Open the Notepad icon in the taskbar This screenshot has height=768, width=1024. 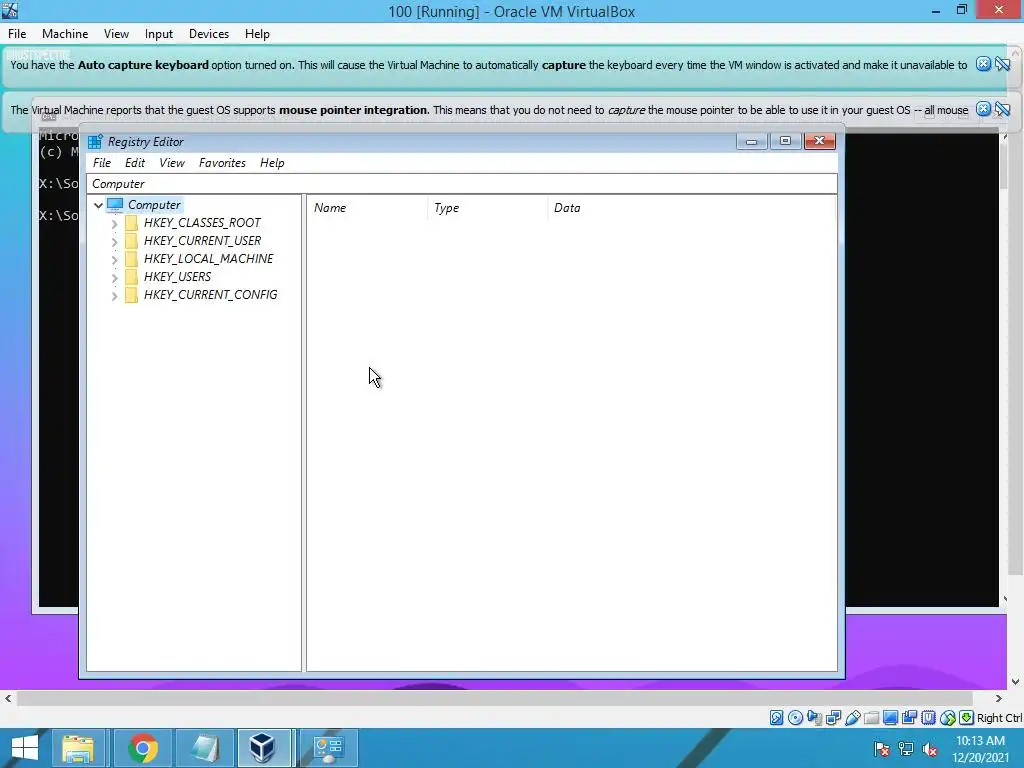coord(205,748)
